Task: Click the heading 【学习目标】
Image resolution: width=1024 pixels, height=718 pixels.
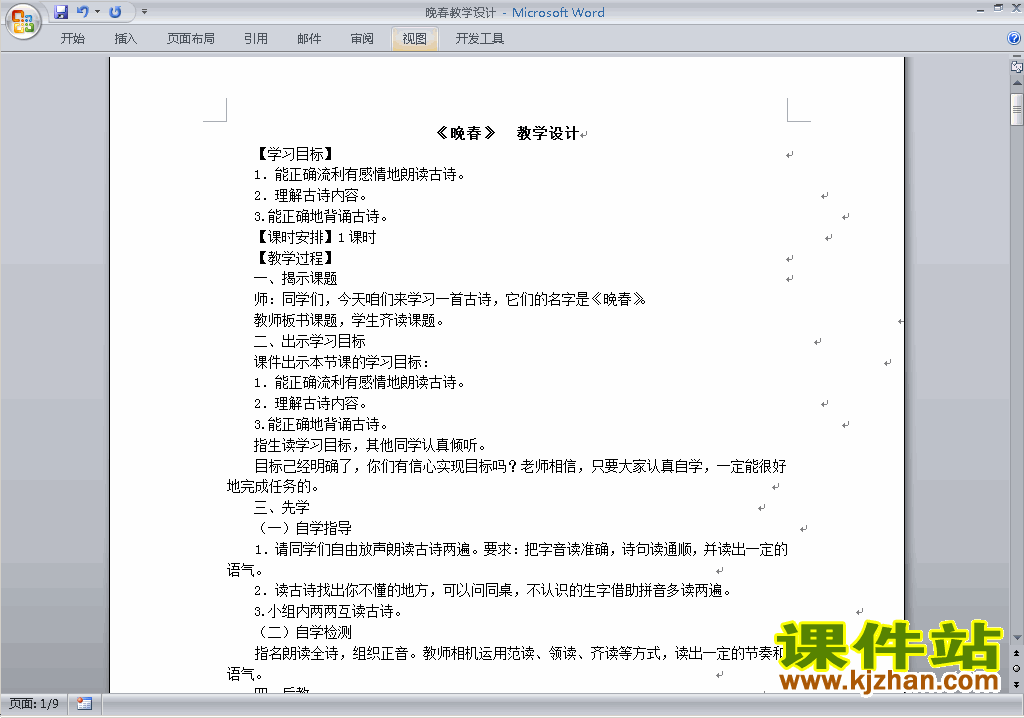Action: (x=295, y=154)
